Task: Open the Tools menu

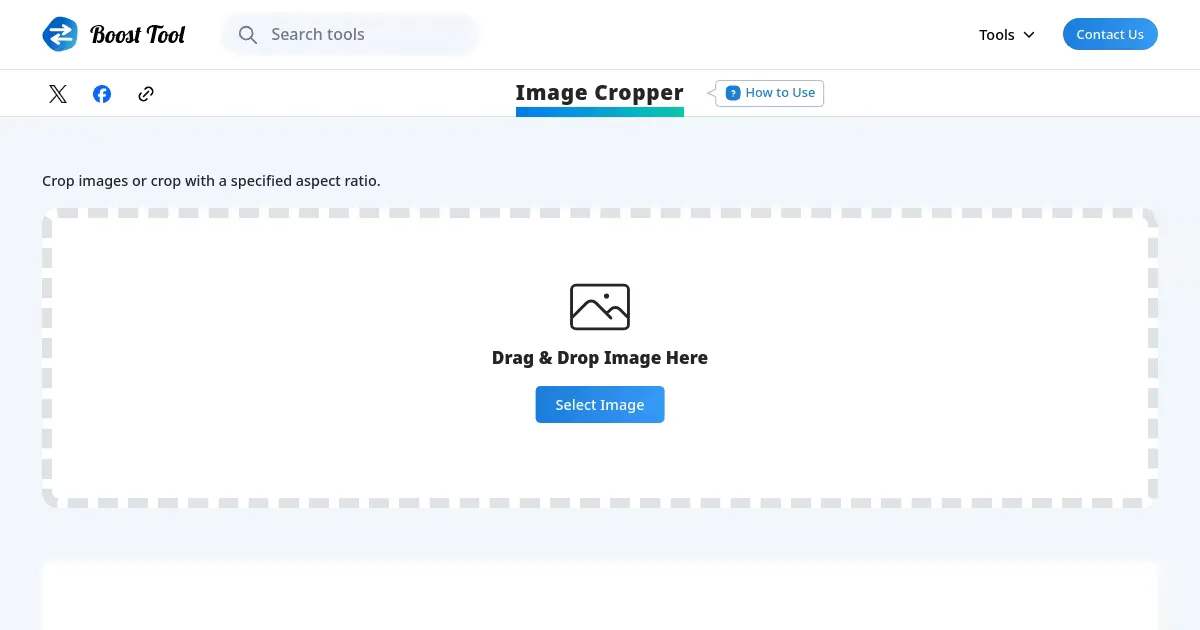Action: pos(997,35)
